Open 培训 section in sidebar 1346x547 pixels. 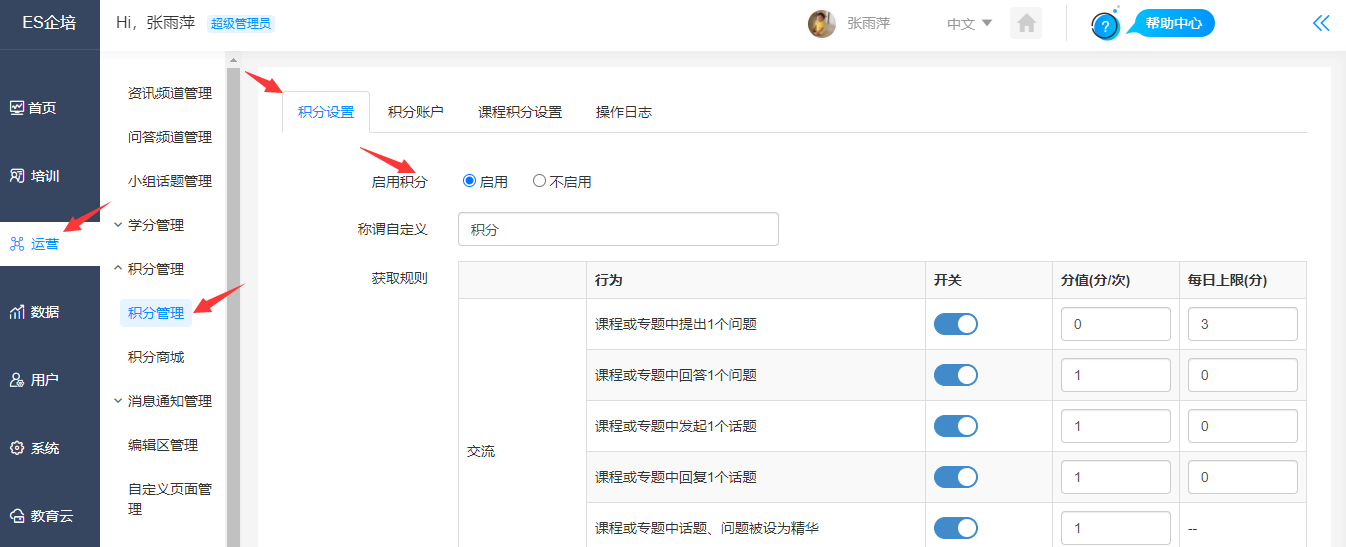click(35, 176)
